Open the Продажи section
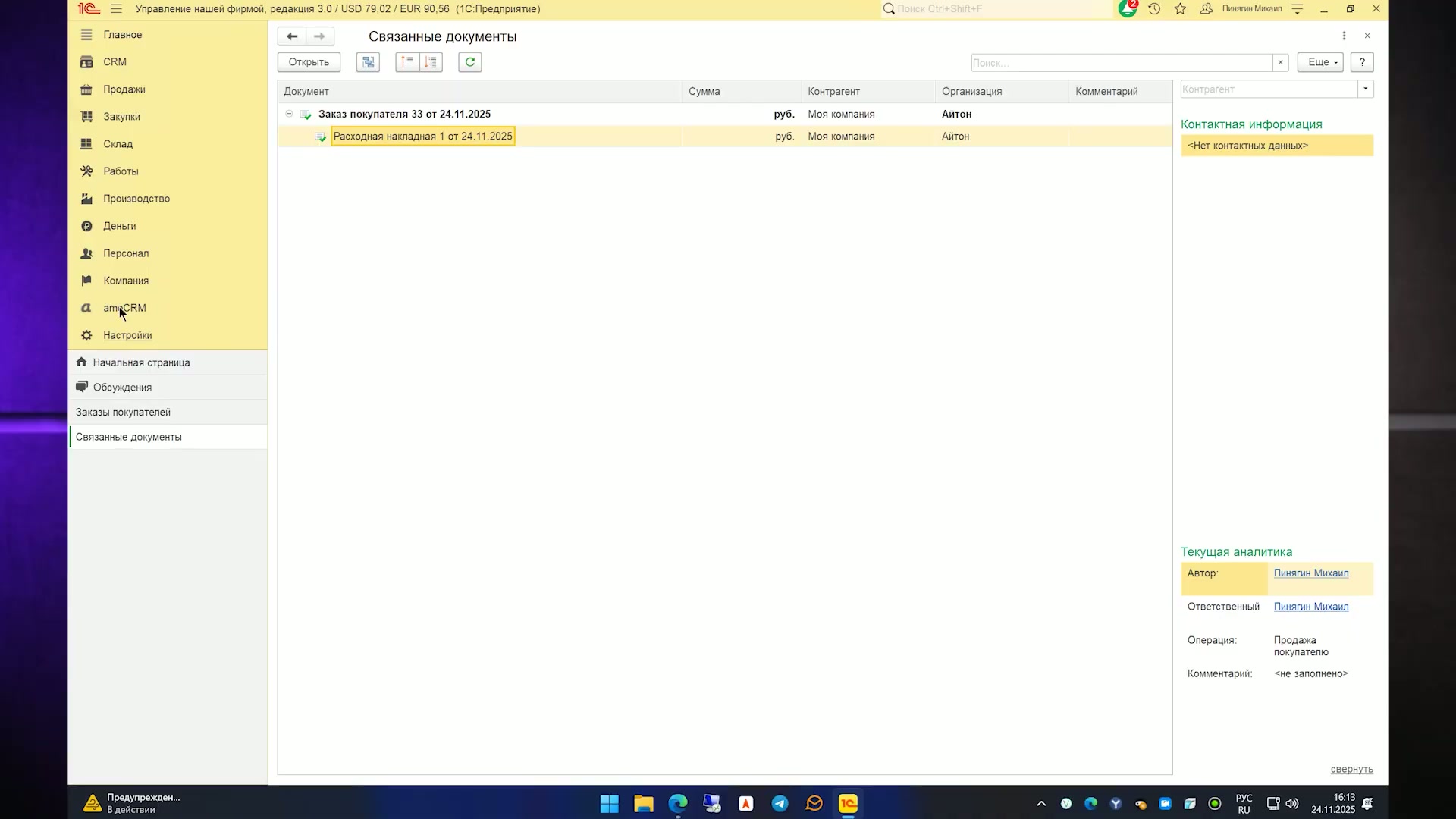This screenshot has width=1456, height=819. pyautogui.click(x=124, y=89)
